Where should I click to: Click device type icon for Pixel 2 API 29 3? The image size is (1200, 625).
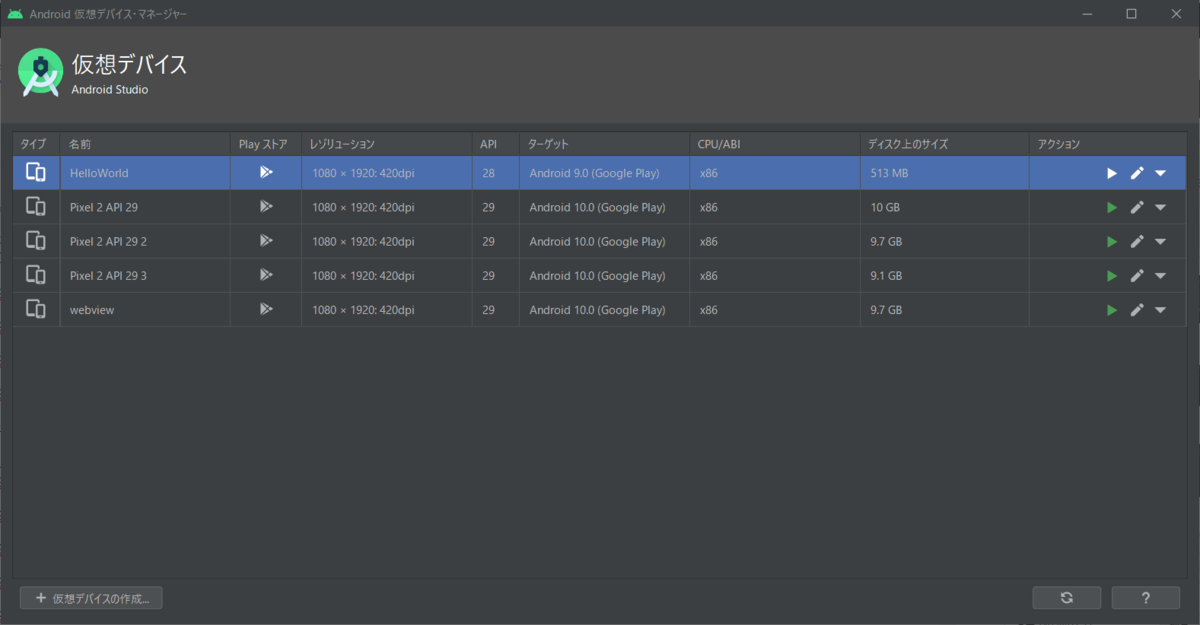36,275
